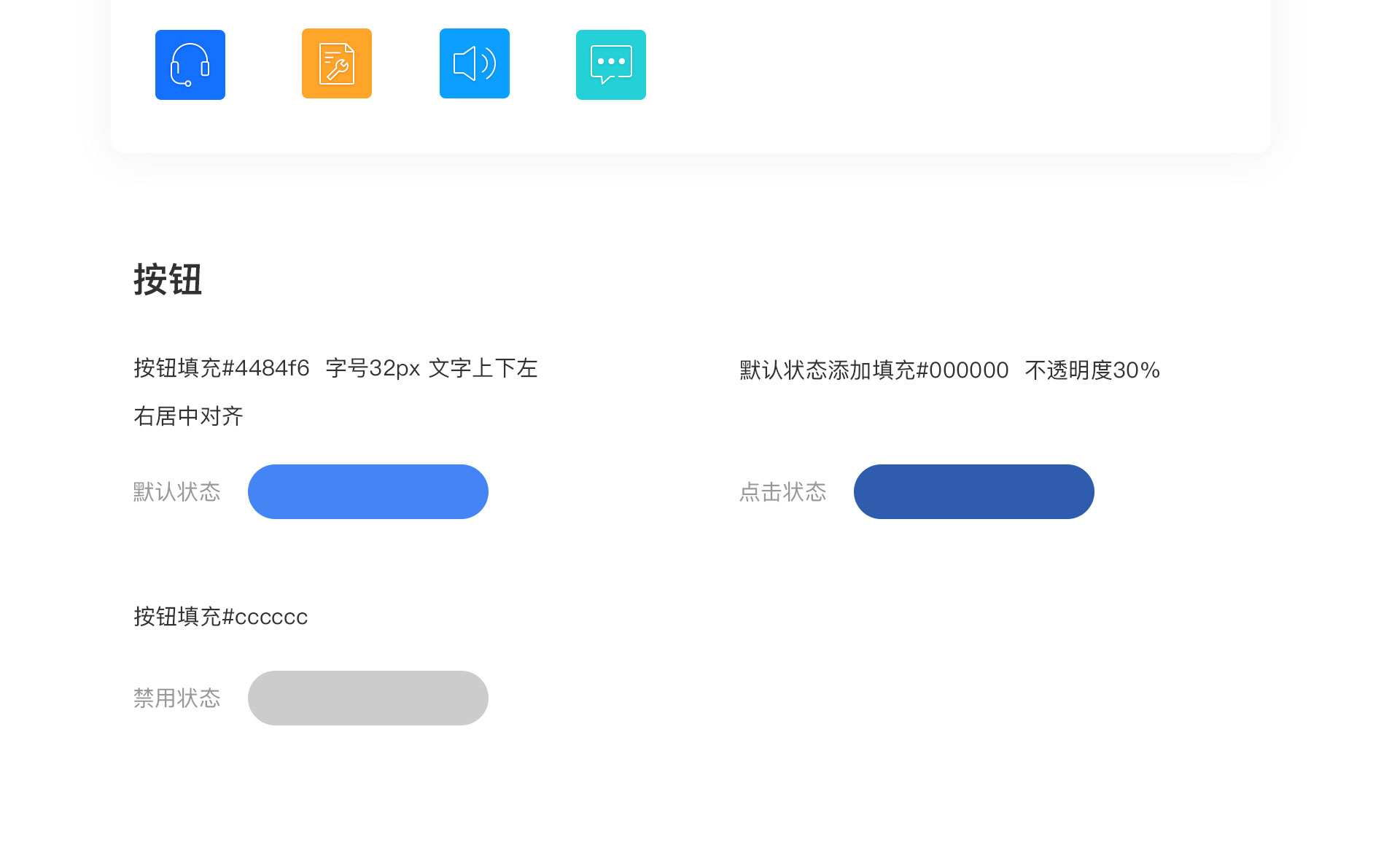Click the 右居中对齐 text line

[188, 416]
